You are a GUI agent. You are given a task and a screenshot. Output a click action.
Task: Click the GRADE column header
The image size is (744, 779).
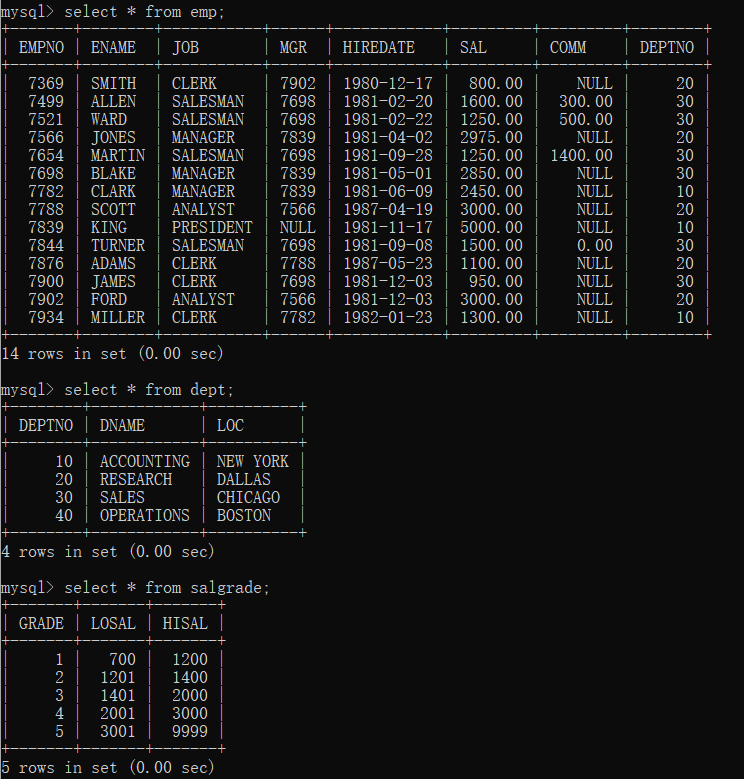coord(41,623)
